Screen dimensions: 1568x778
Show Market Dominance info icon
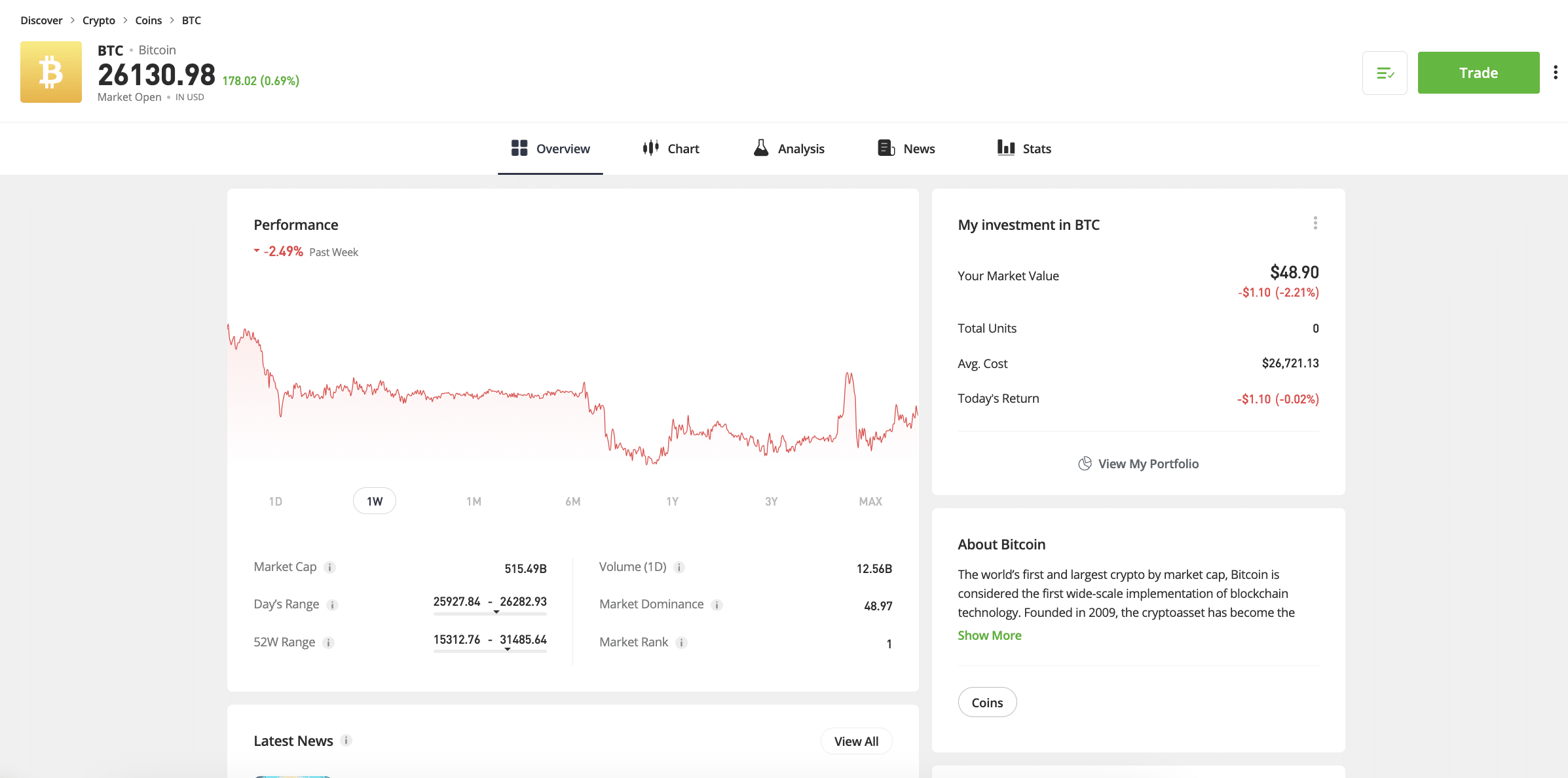pyautogui.click(x=717, y=605)
